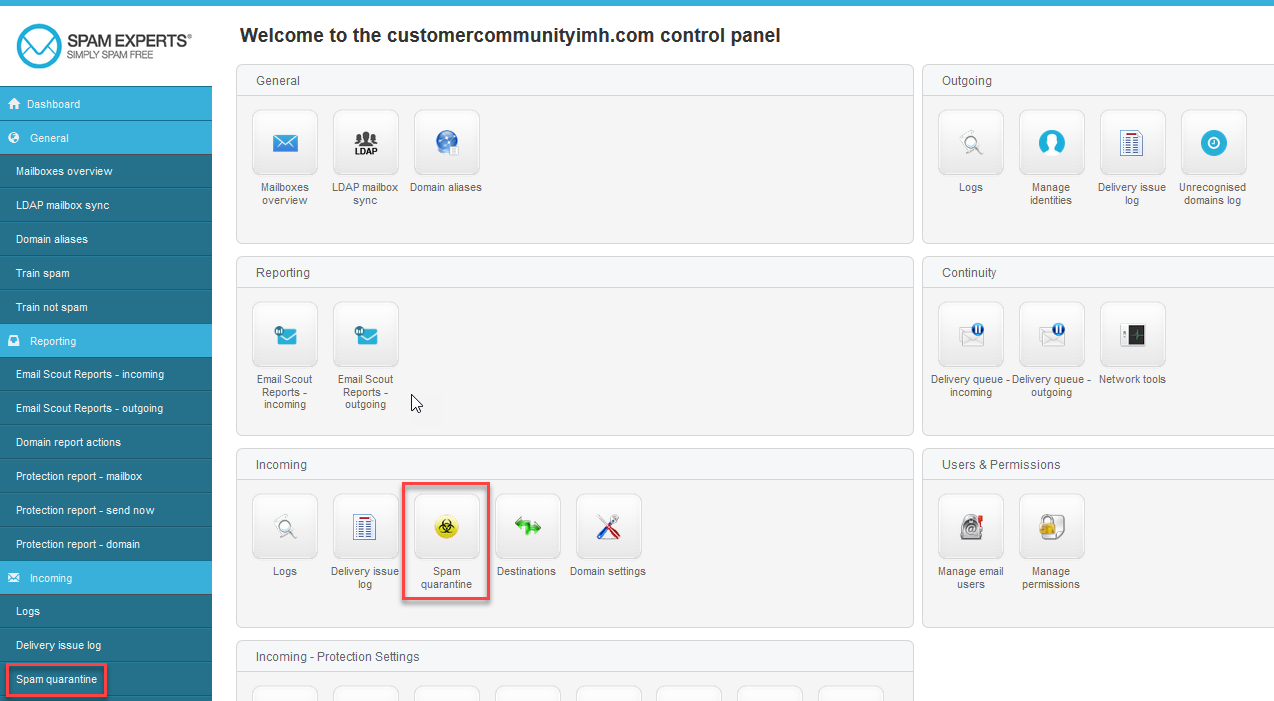The image size is (1274, 701).
Task: Open the Spam quarantine biohazard icon
Action: pyautogui.click(x=447, y=527)
